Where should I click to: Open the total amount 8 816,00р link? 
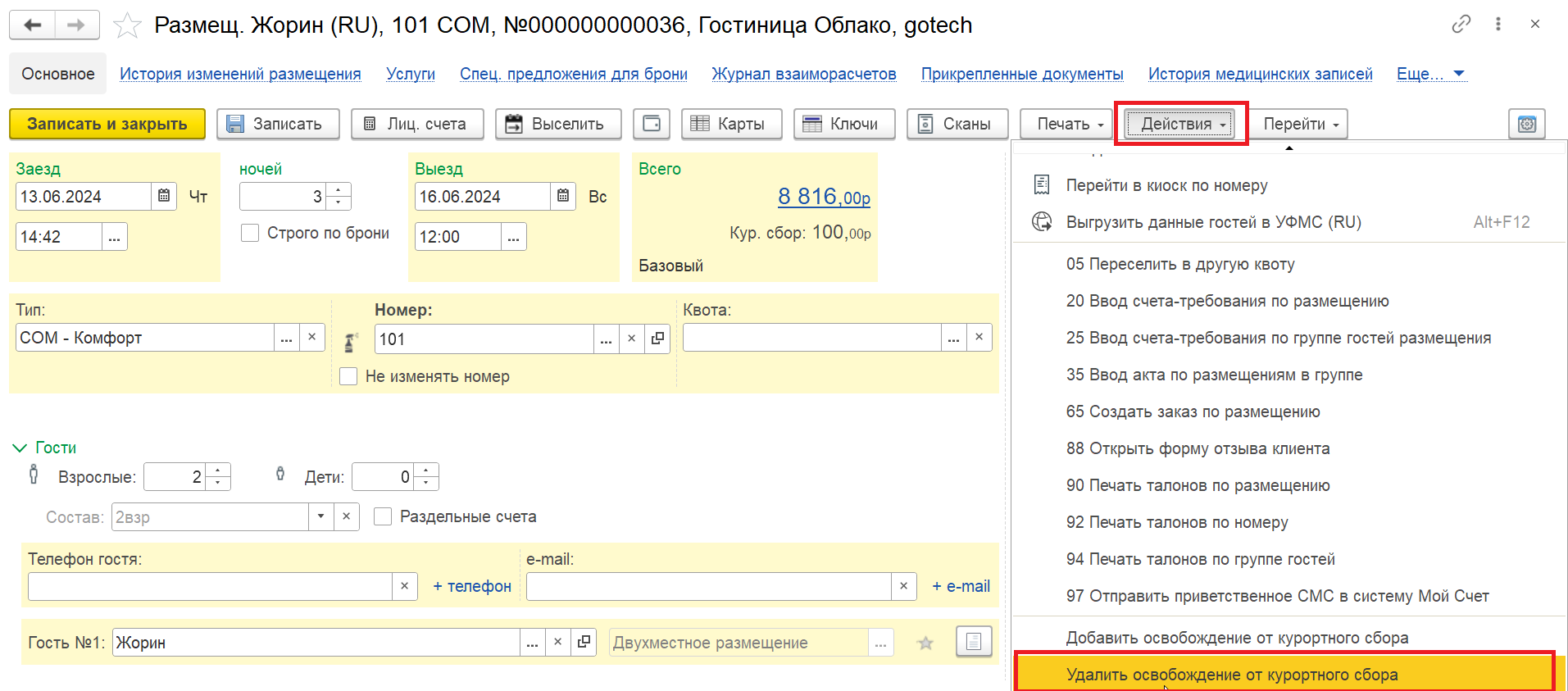[x=824, y=197]
